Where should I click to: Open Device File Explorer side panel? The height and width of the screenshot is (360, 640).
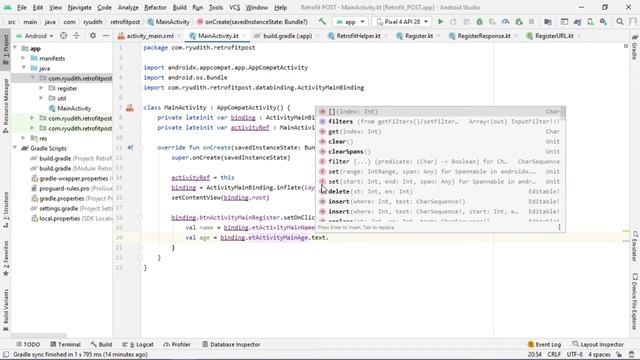click(x=635, y=302)
